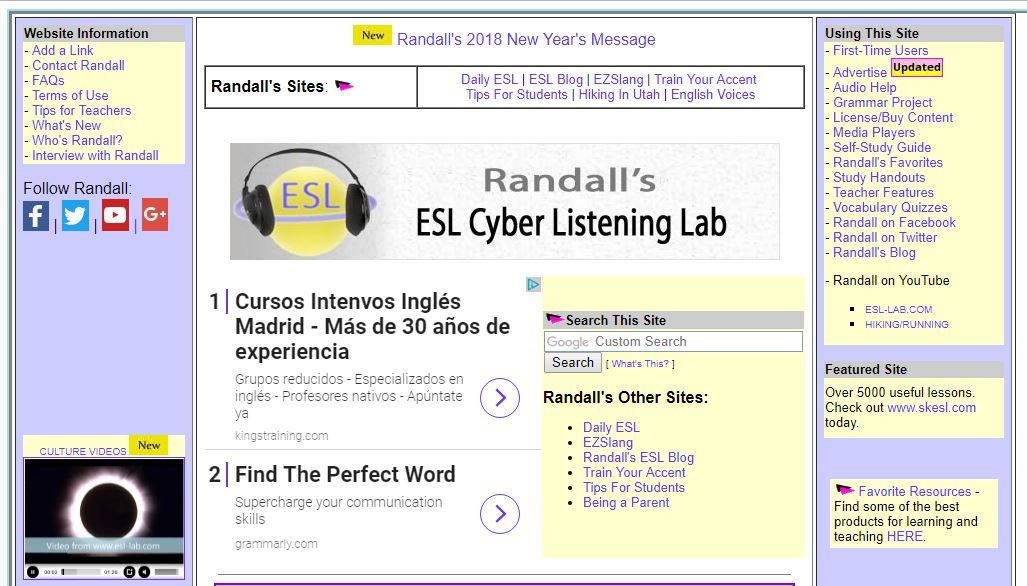Open English Voices link
1027x586 pixels.
(713, 94)
